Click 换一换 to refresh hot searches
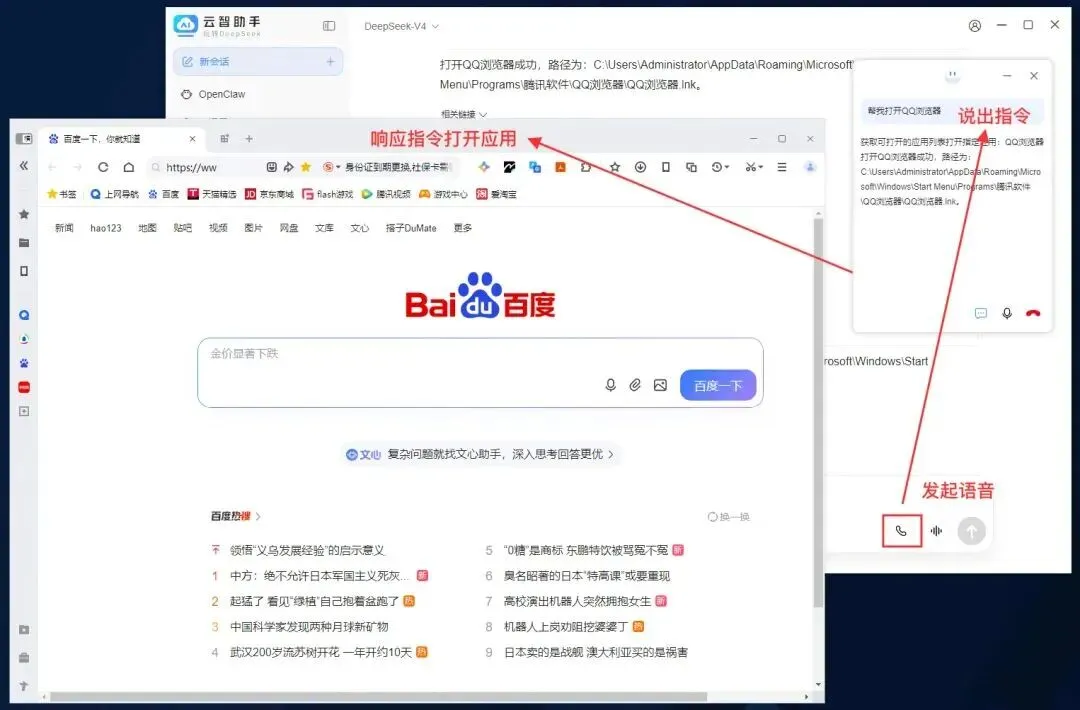 728,516
